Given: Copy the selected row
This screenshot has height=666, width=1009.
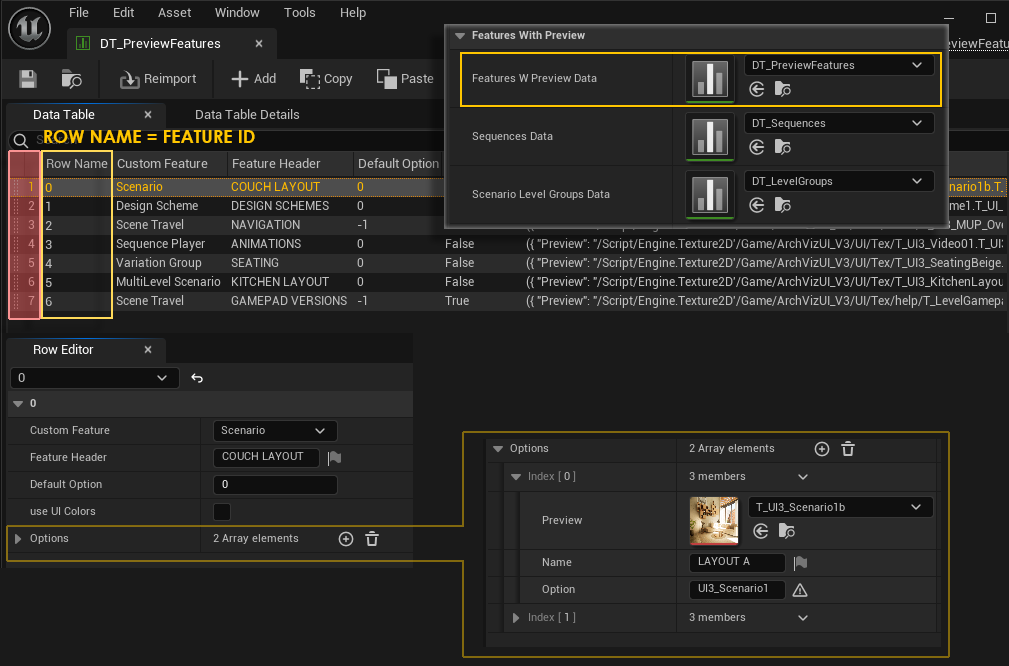Looking at the screenshot, I should click(326, 79).
